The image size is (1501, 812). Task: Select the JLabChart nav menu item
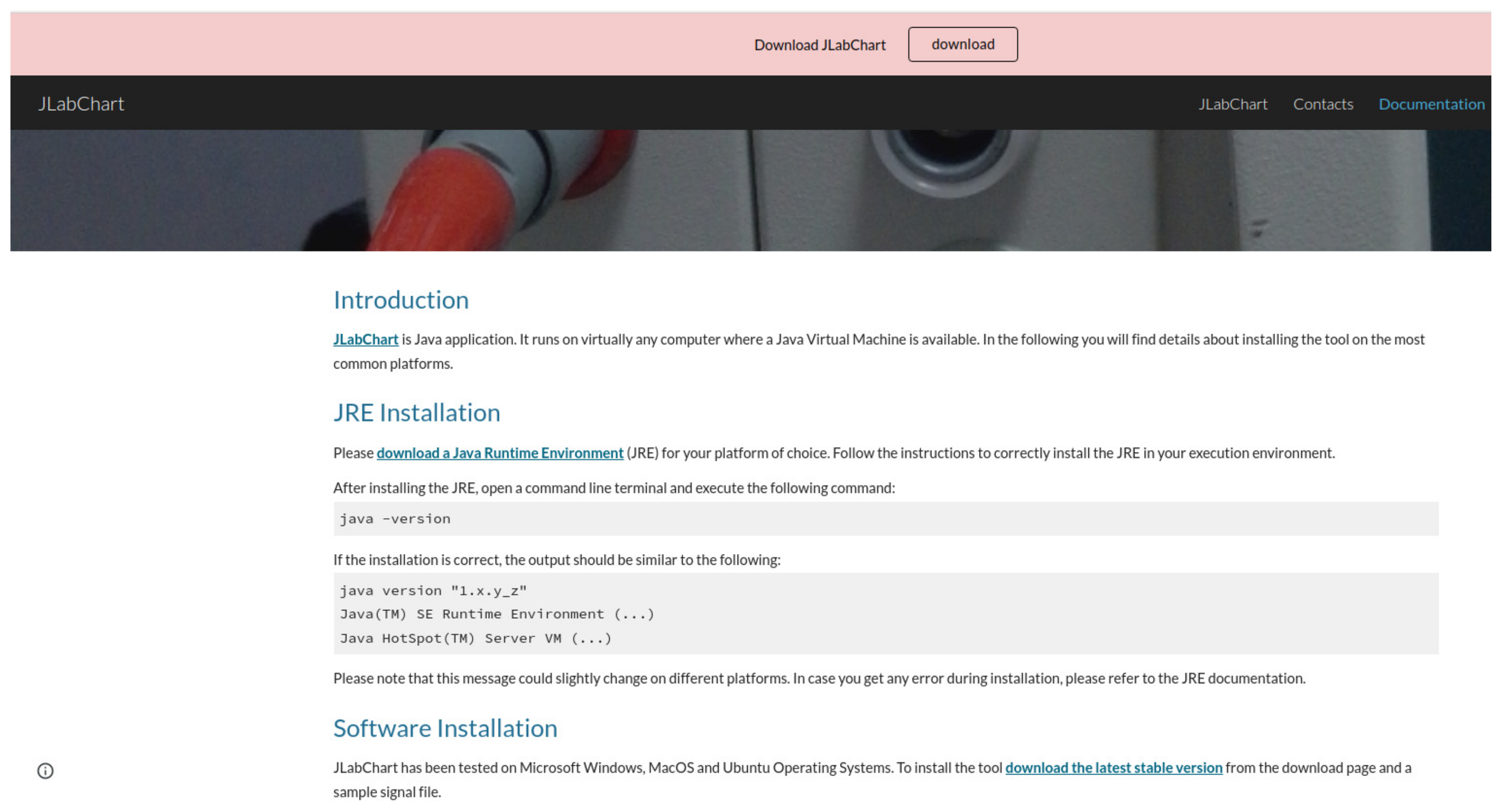1232,104
